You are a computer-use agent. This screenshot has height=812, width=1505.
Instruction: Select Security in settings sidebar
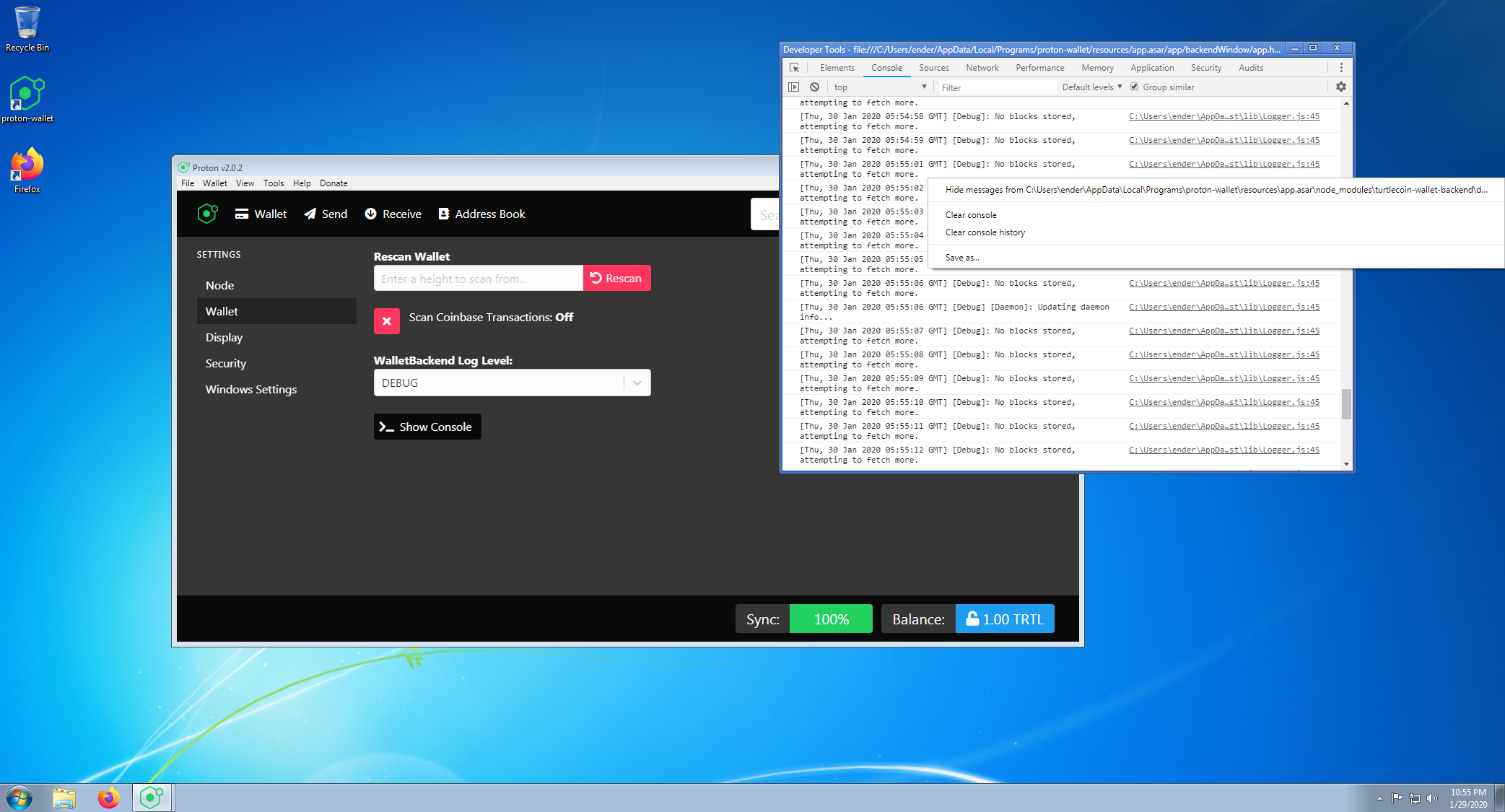point(276,363)
